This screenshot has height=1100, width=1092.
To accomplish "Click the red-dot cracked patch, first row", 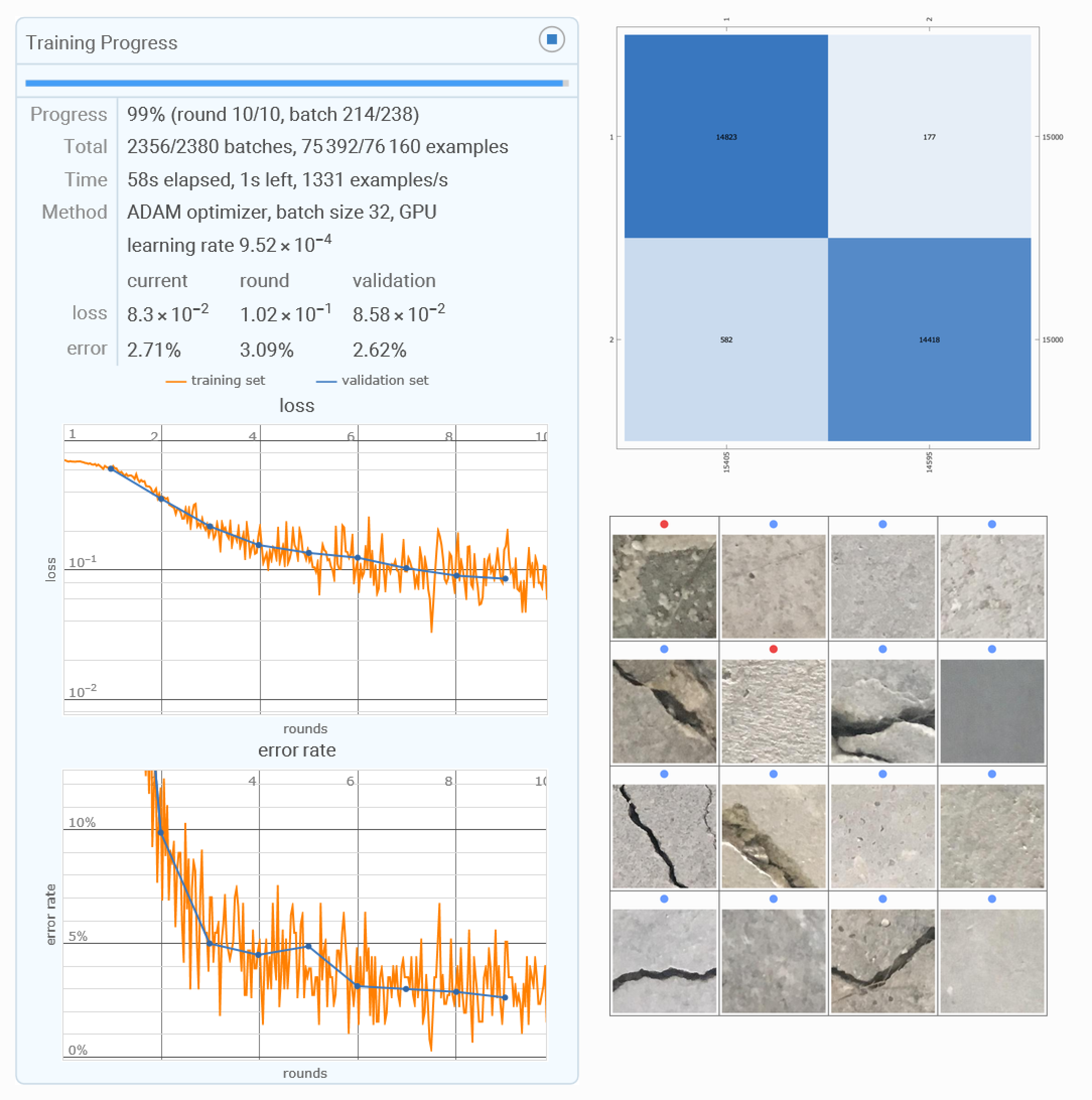I will (664, 586).
